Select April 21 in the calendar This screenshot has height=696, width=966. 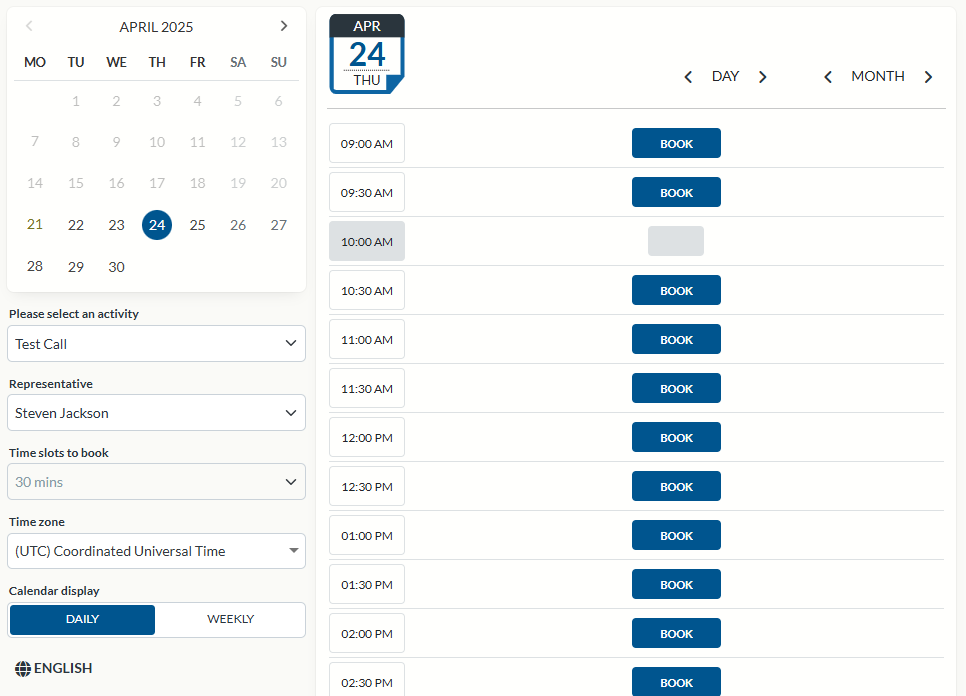(35, 224)
